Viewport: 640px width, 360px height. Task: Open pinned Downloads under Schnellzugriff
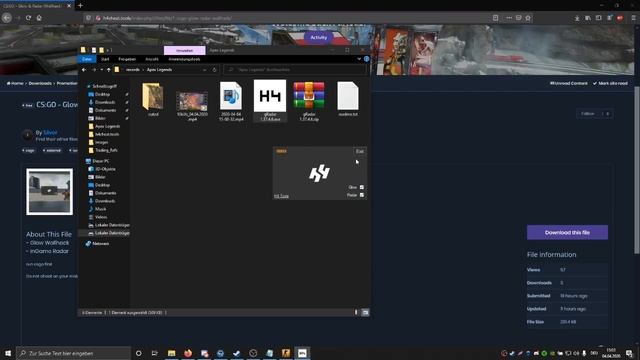point(104,102)
